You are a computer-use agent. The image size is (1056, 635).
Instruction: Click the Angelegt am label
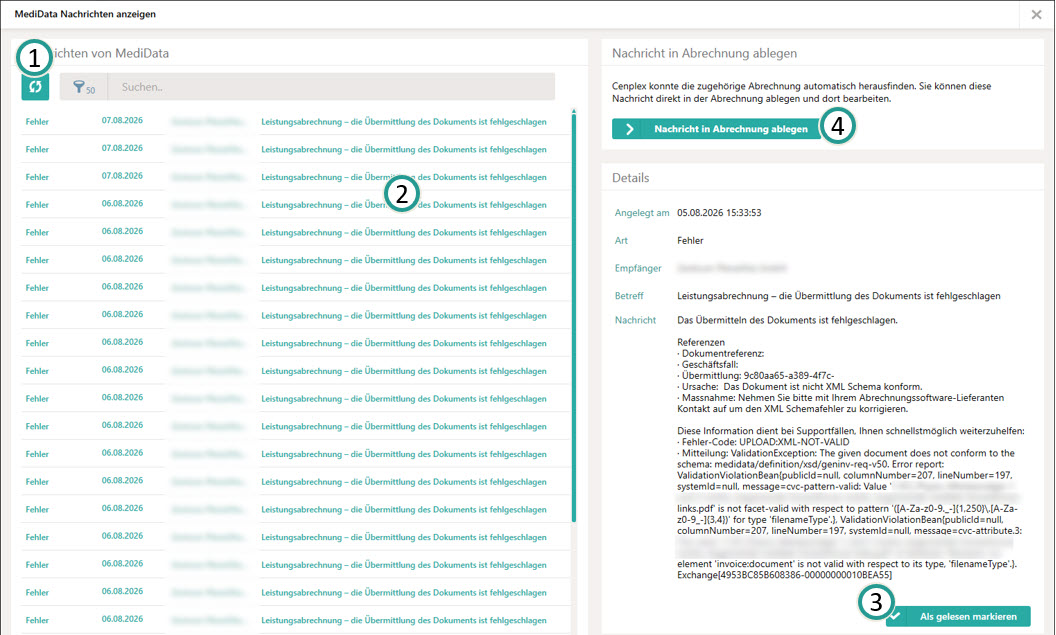(642, 213)
